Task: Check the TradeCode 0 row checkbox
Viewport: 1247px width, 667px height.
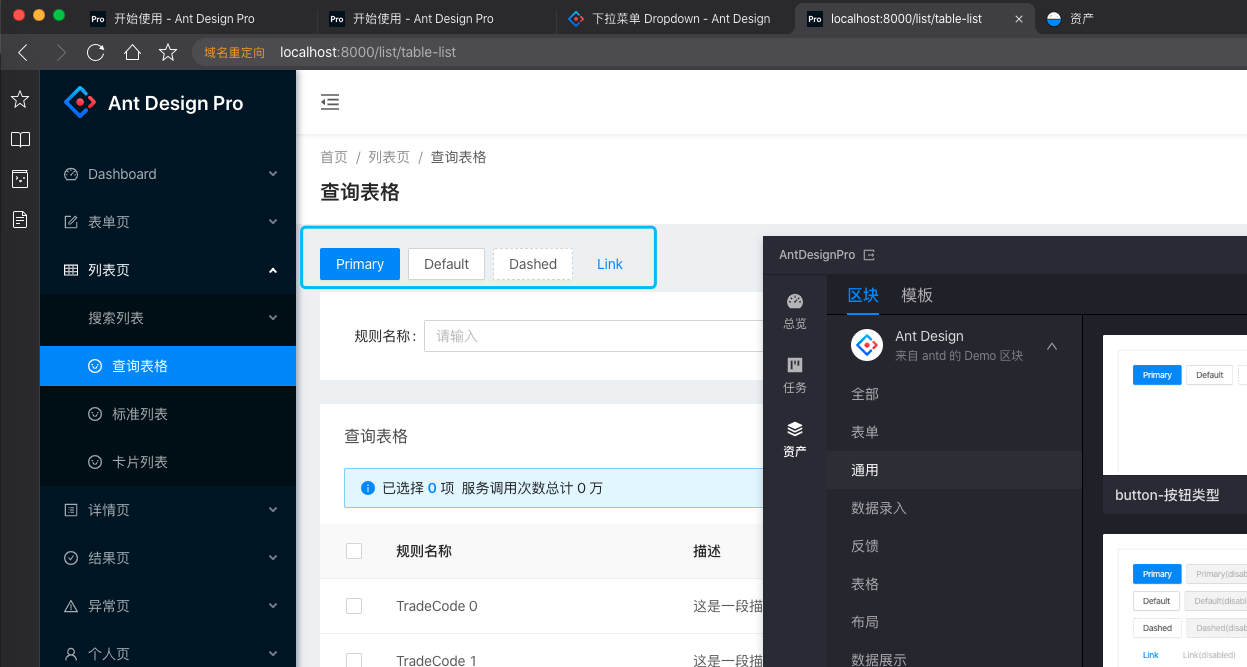Action: pos(353,606)
